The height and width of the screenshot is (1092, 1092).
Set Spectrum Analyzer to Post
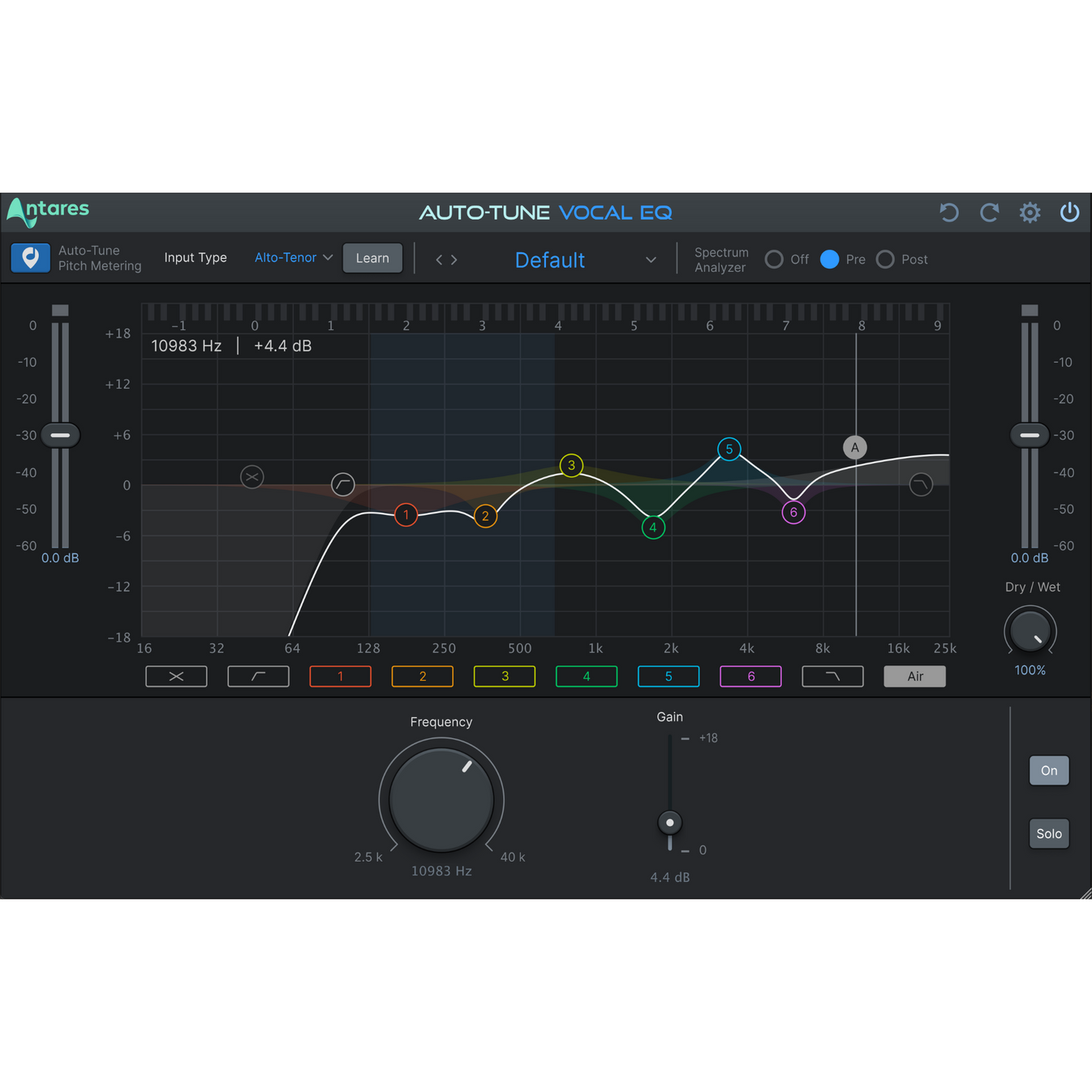[885, 259]
